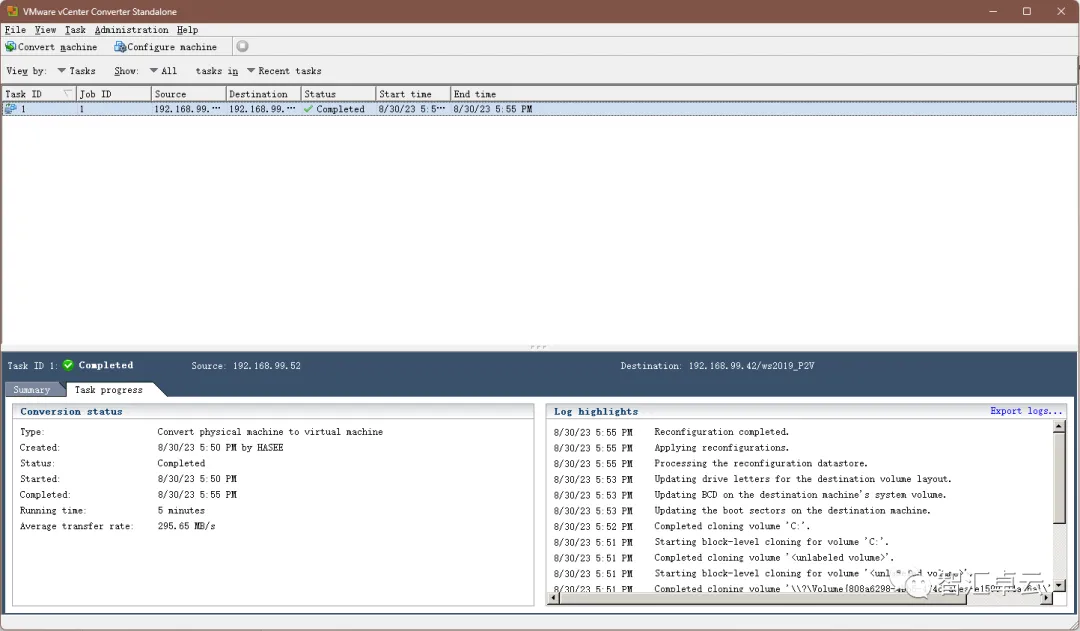The height and width of the screenshot is (631, 1080).
Task: Select the Source cell 192.168.99 in task row
Action: (x=187, y=109)
